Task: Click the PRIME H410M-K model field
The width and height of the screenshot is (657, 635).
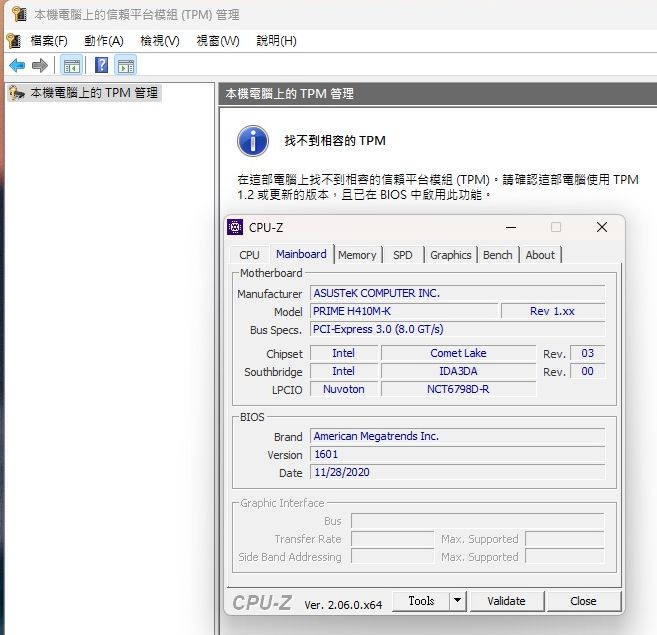Action: [x=404, y=311]
